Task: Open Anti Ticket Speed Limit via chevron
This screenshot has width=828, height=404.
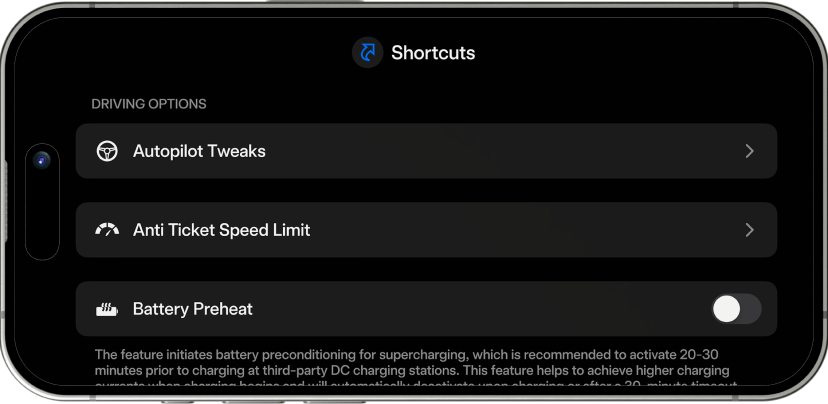Action: (750, 230)
